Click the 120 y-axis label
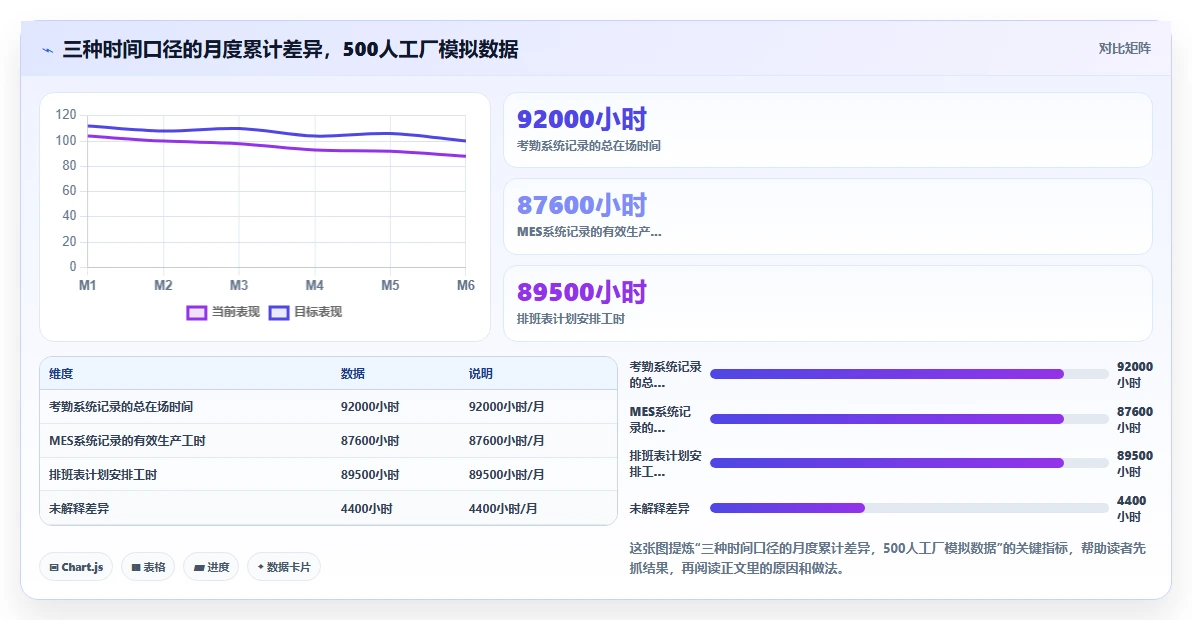Screen dimensions: 1192x620 (x=66, y=115)
